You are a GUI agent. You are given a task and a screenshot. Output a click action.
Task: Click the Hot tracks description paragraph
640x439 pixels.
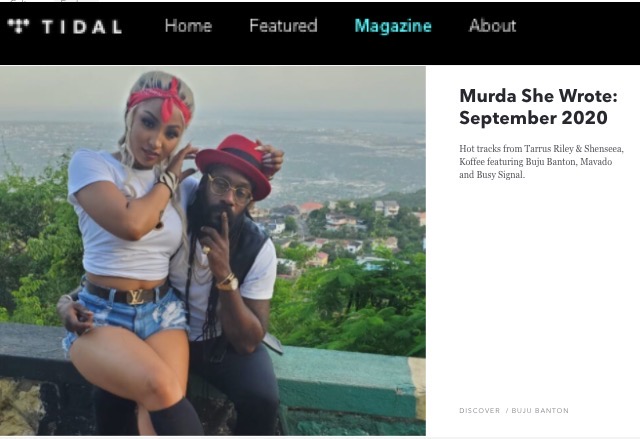coord(541,162)
